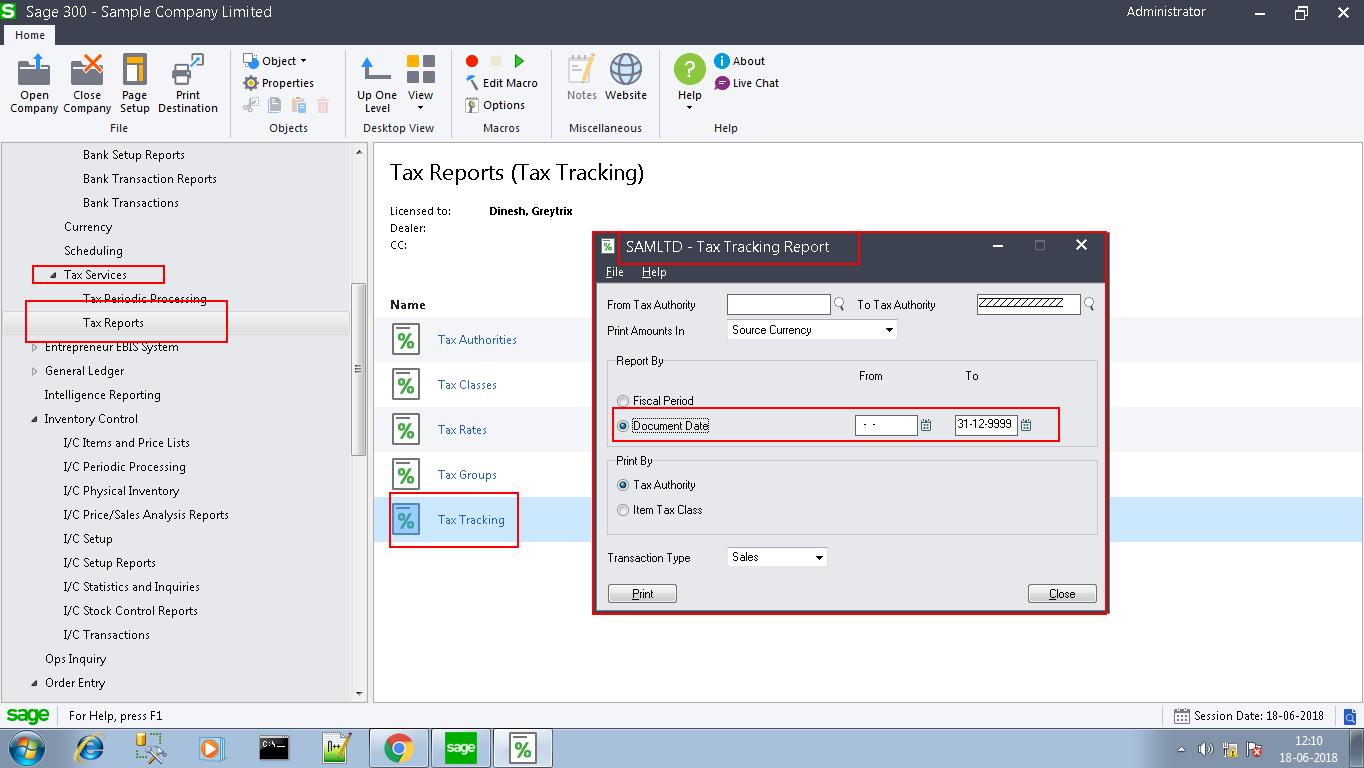Click in the To Tax Authority field
Viewport: 1364px width, 768px height.
click(x=1028, y=305)
